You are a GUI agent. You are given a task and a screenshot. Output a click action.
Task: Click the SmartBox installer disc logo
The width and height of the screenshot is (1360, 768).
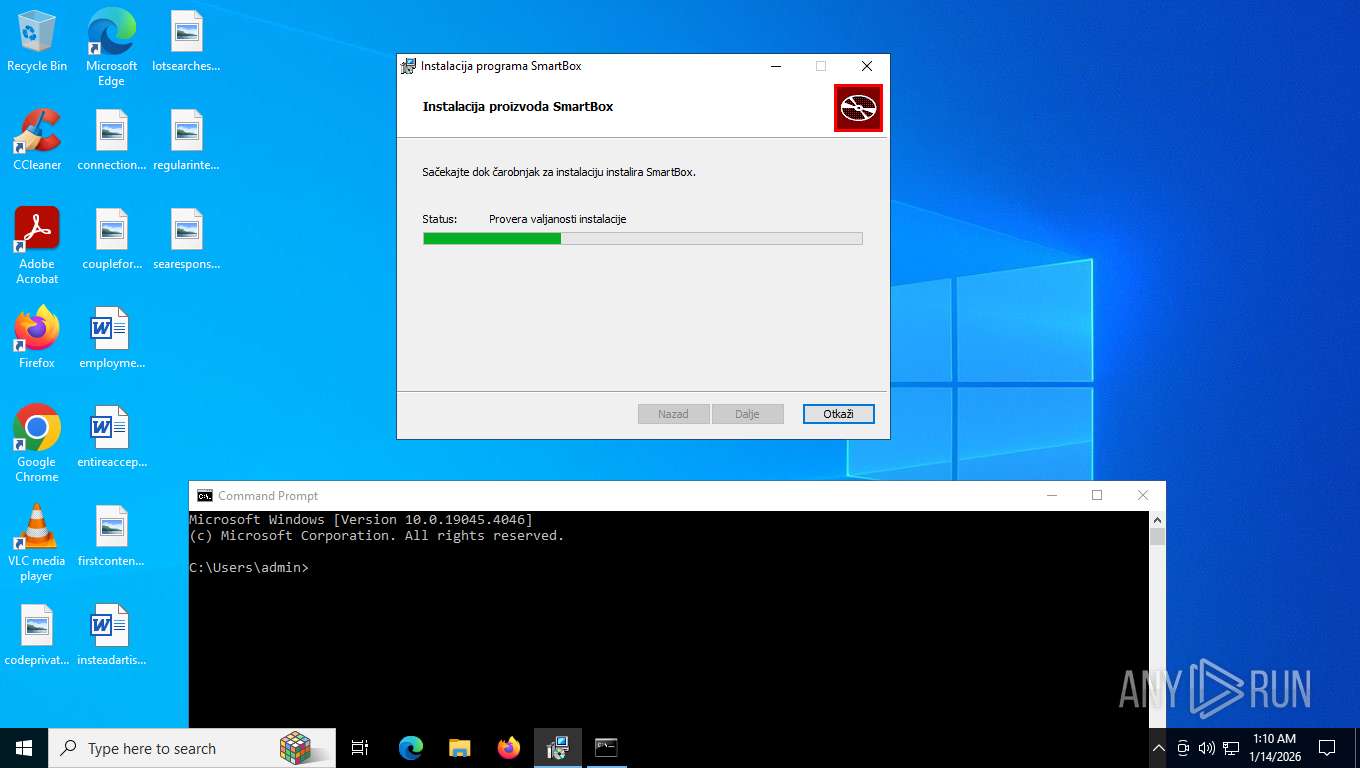click(x=858, y=108)
